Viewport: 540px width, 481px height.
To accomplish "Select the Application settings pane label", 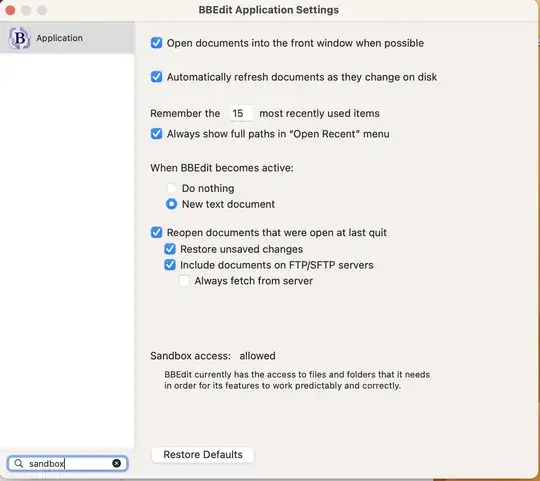I will (x=60, y=38).
